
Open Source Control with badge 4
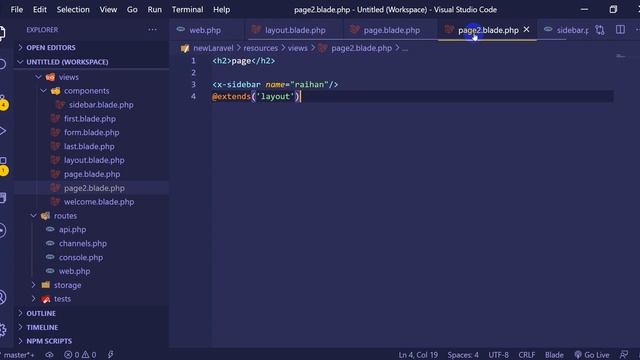pyautogui.click(x=2, y=102)
